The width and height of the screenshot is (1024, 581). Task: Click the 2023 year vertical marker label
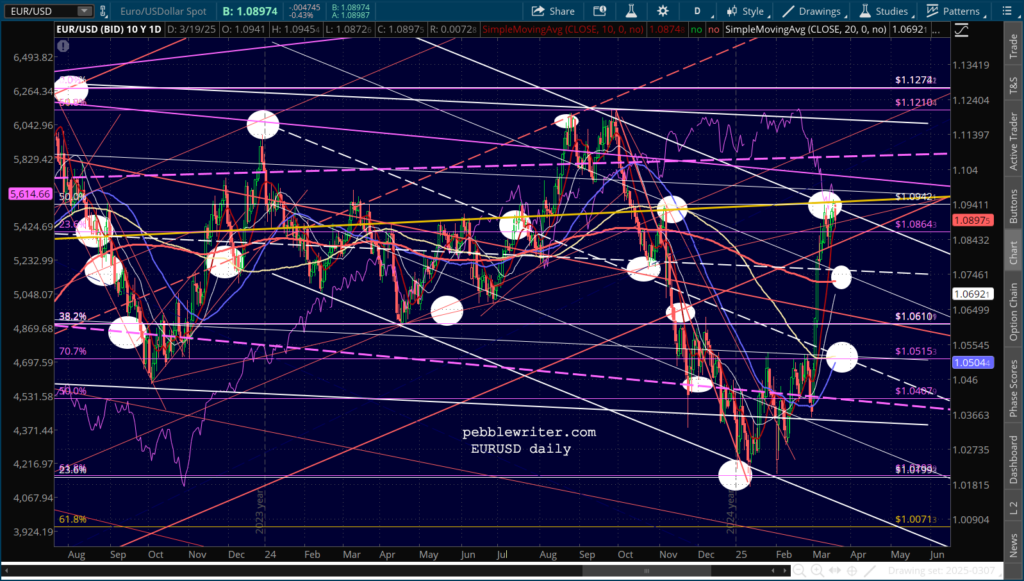pos(259,510)
